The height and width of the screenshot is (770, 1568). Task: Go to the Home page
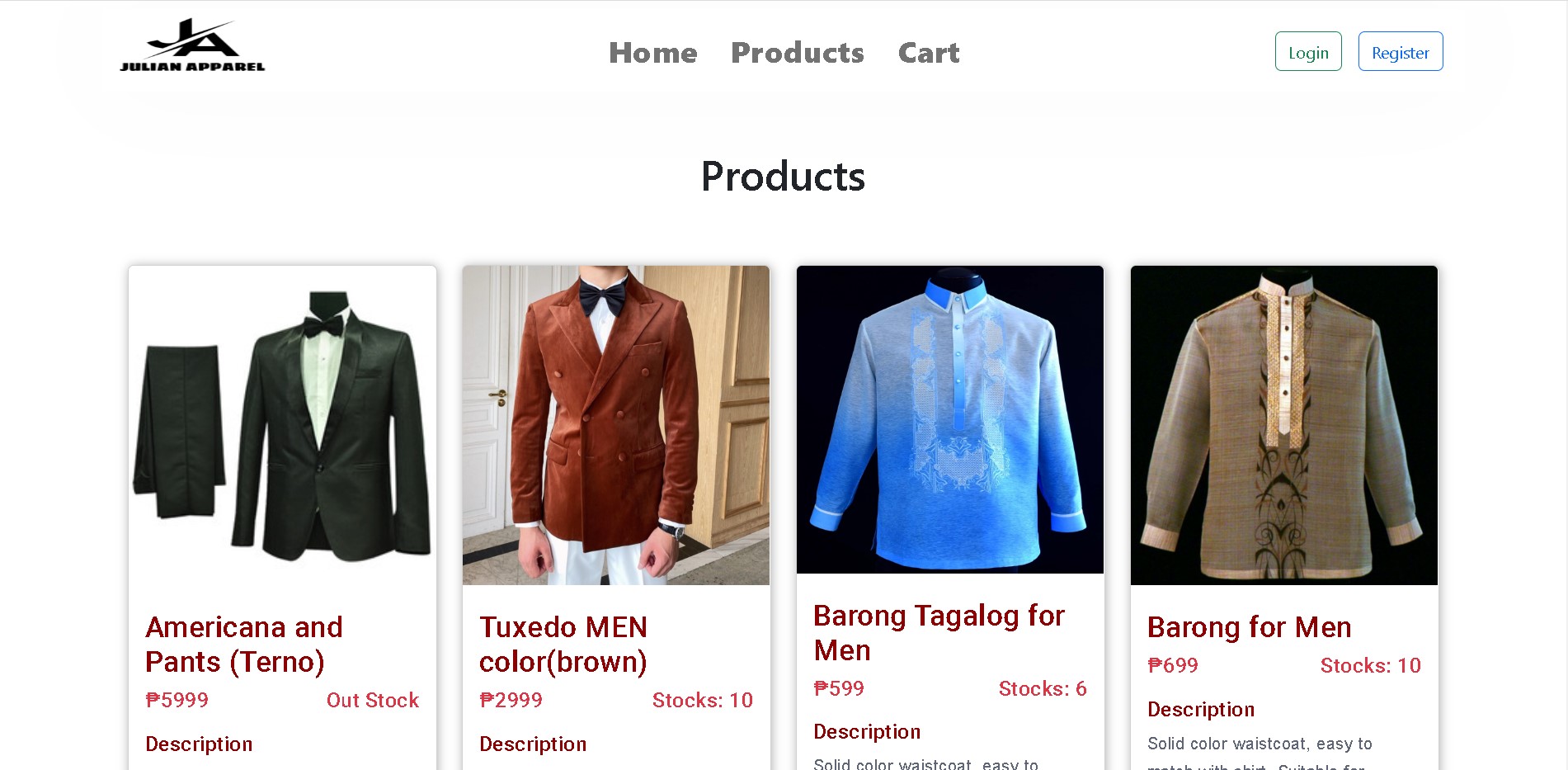(x=652, y=53)
